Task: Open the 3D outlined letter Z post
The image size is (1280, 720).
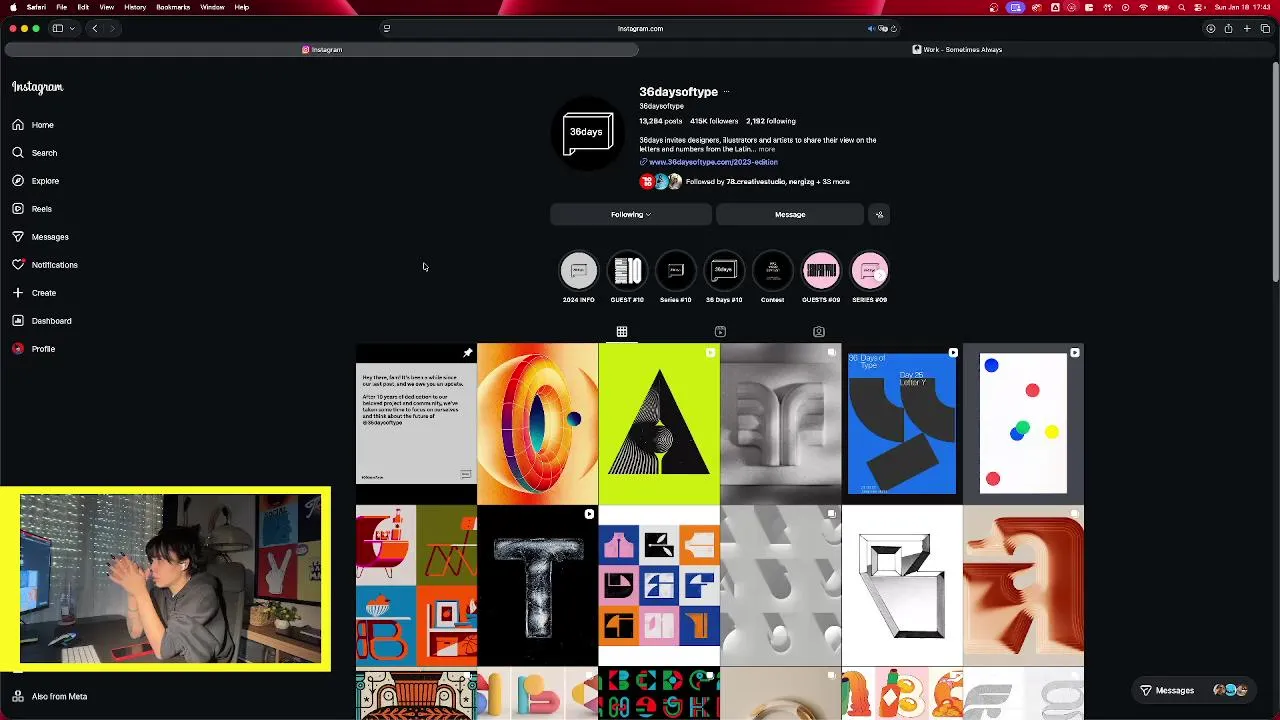Action: (902, 586)
